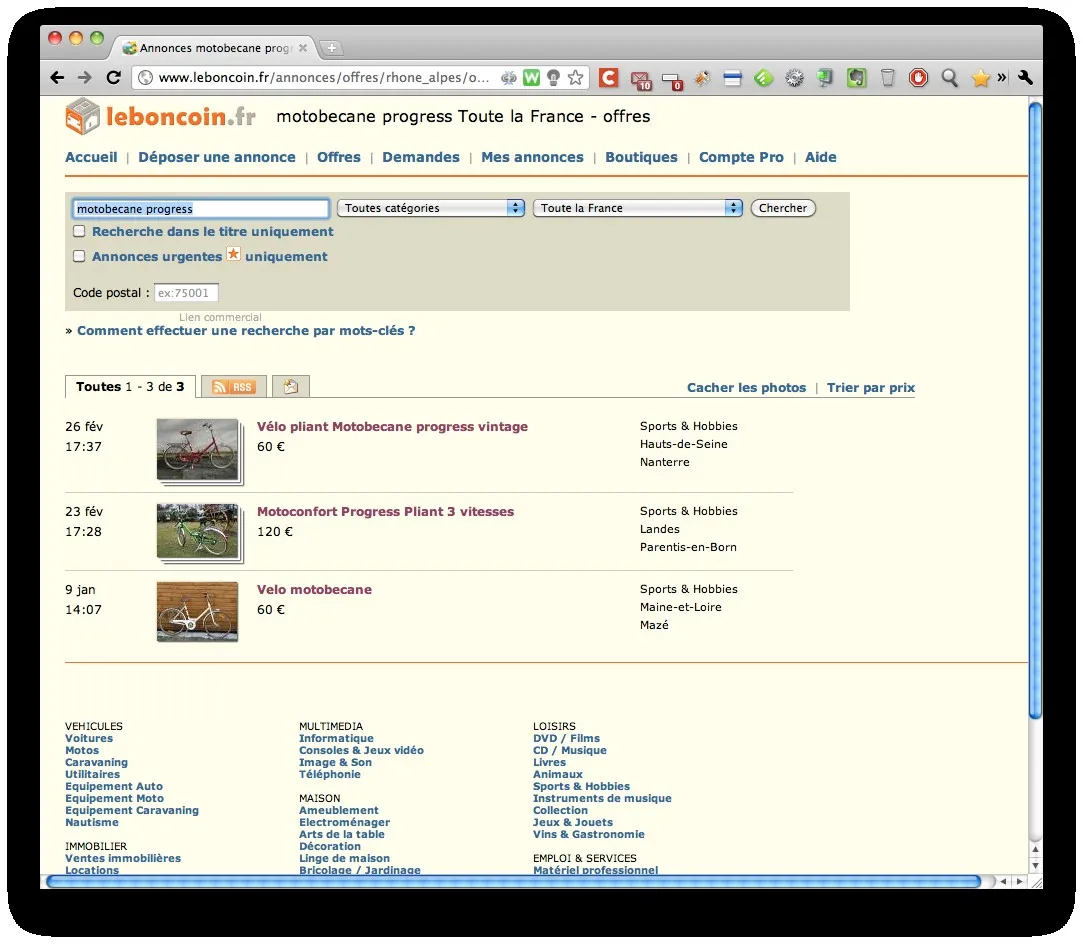This screenshot has width=1083, height=944.
Task: Select the Toutes 1 - 3 de 3 tab
Action: click(x=130, y=387)
